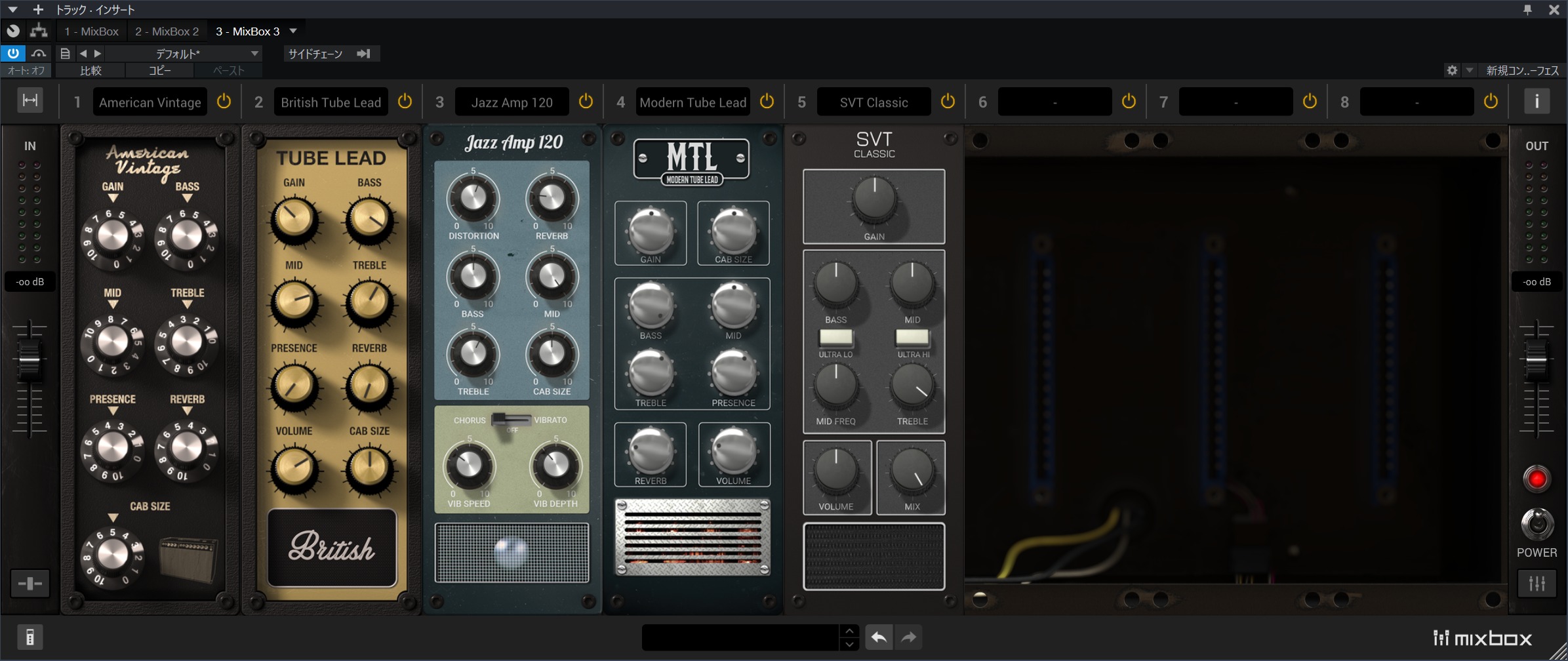Viewport: 1568px width, 661px height.
Task: Flip the main POWER toggle switch
Action: point(1537,524)
